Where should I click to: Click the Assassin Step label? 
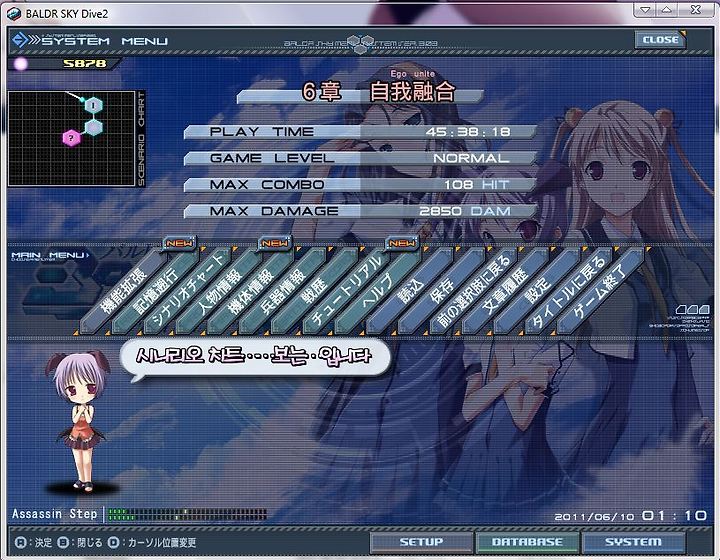click(55, 514)
